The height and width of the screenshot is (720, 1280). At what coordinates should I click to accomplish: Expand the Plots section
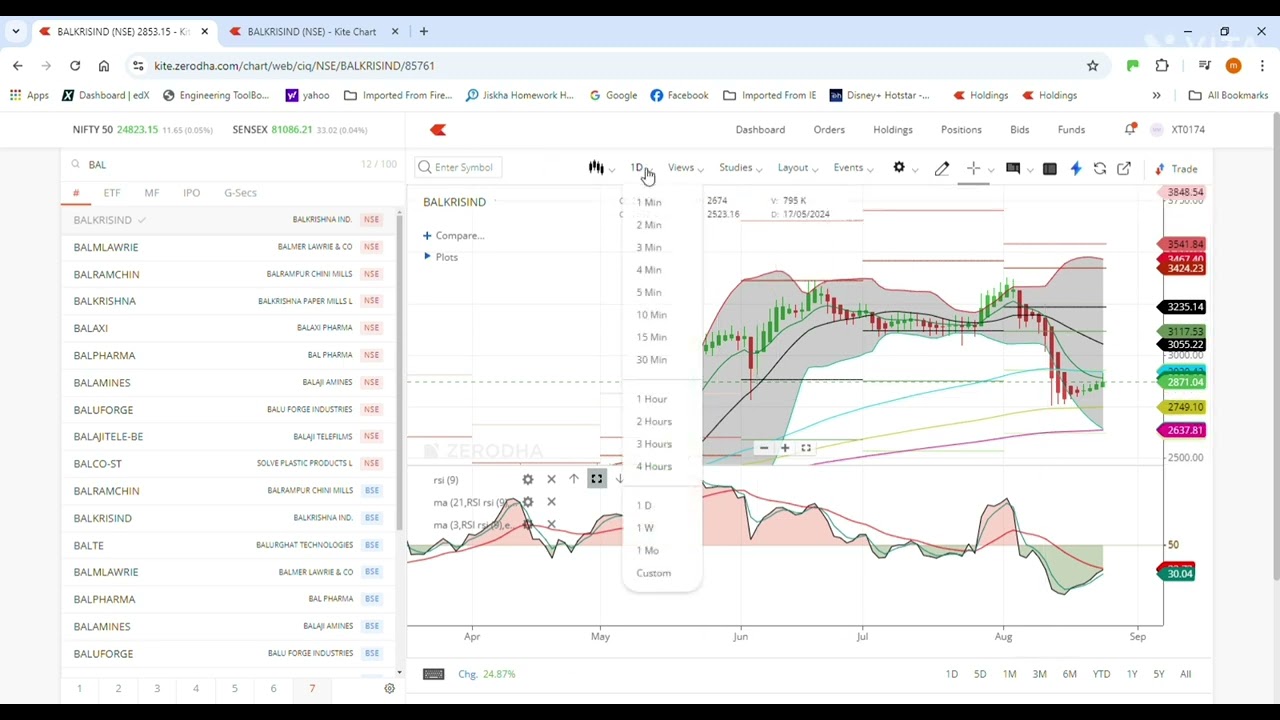coord(440,257)
